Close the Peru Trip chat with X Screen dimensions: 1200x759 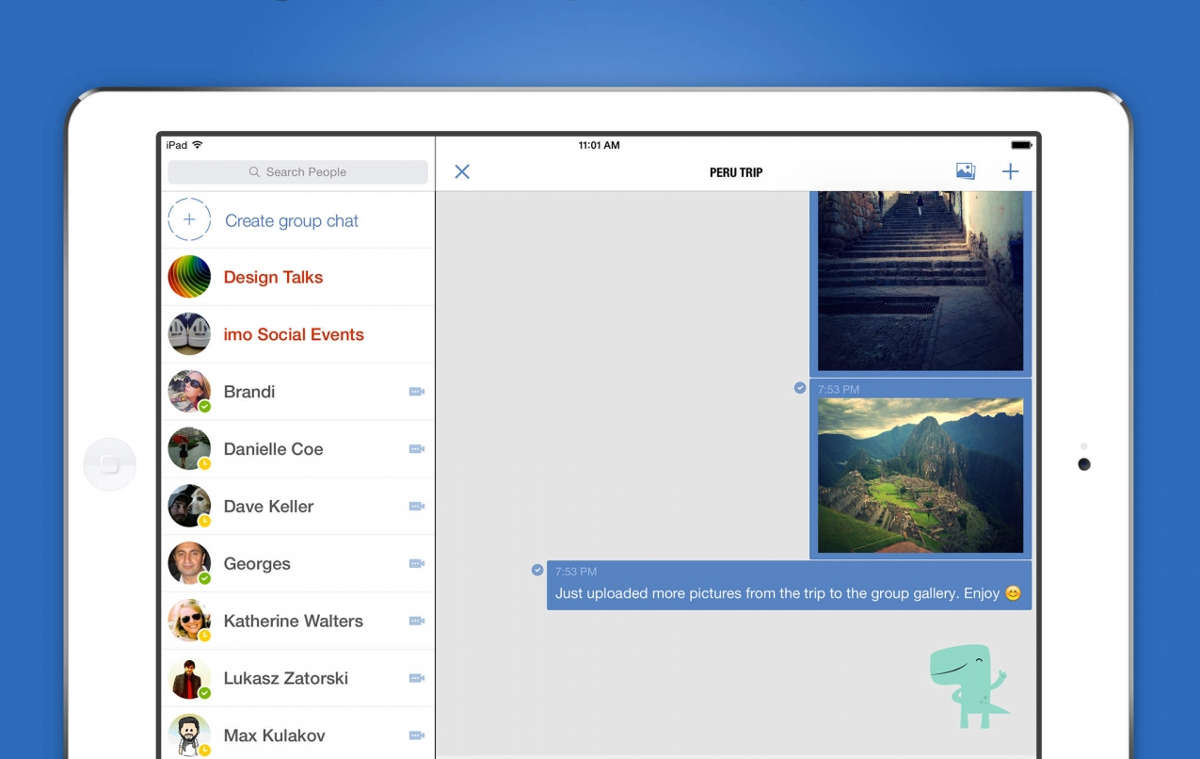462,172
